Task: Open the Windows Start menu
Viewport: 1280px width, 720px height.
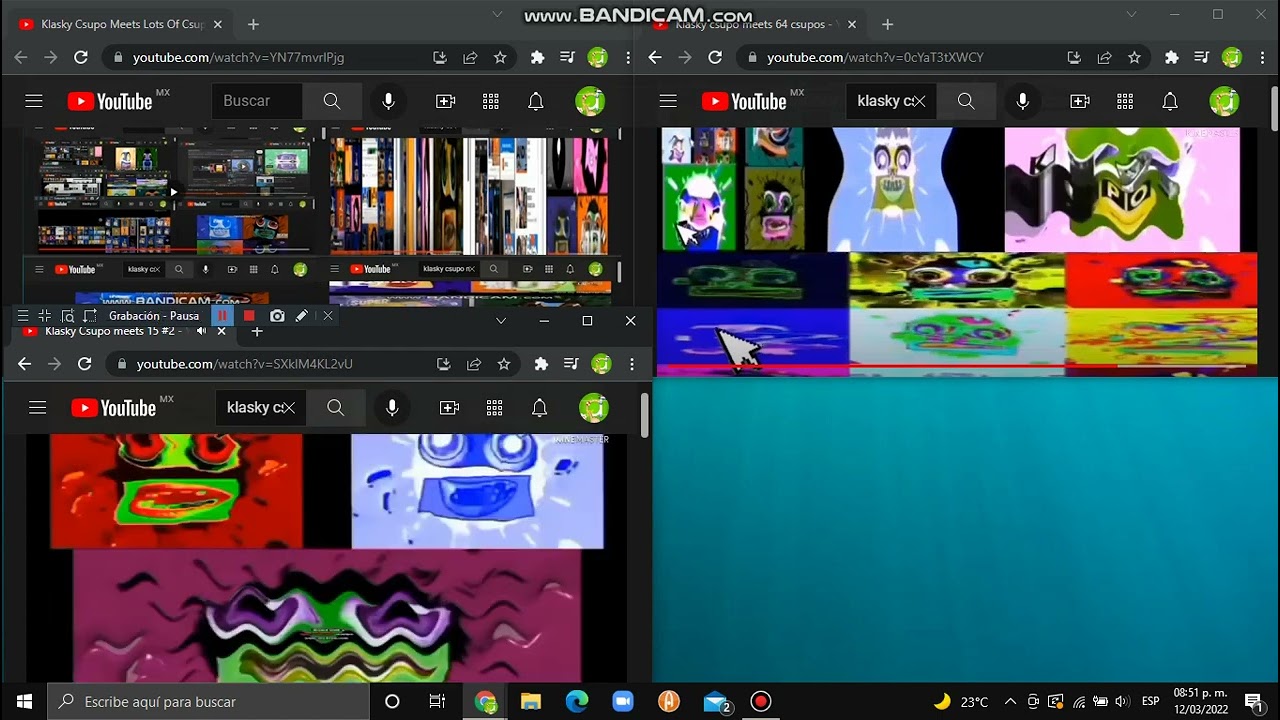Action: (24, 701)
